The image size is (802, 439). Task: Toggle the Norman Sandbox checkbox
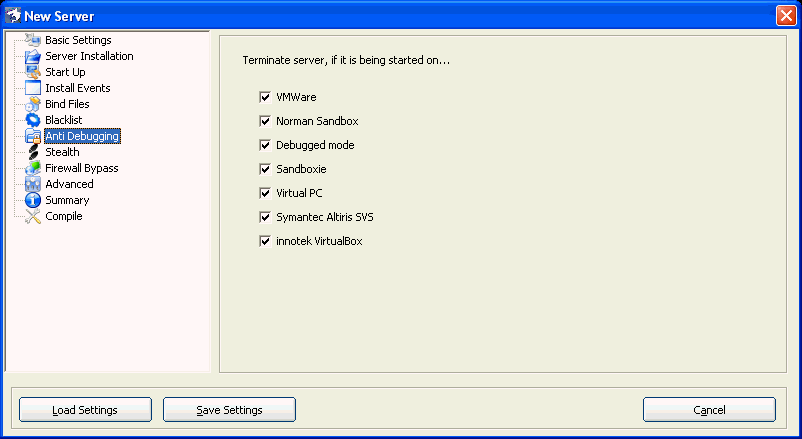coord(265,121)
